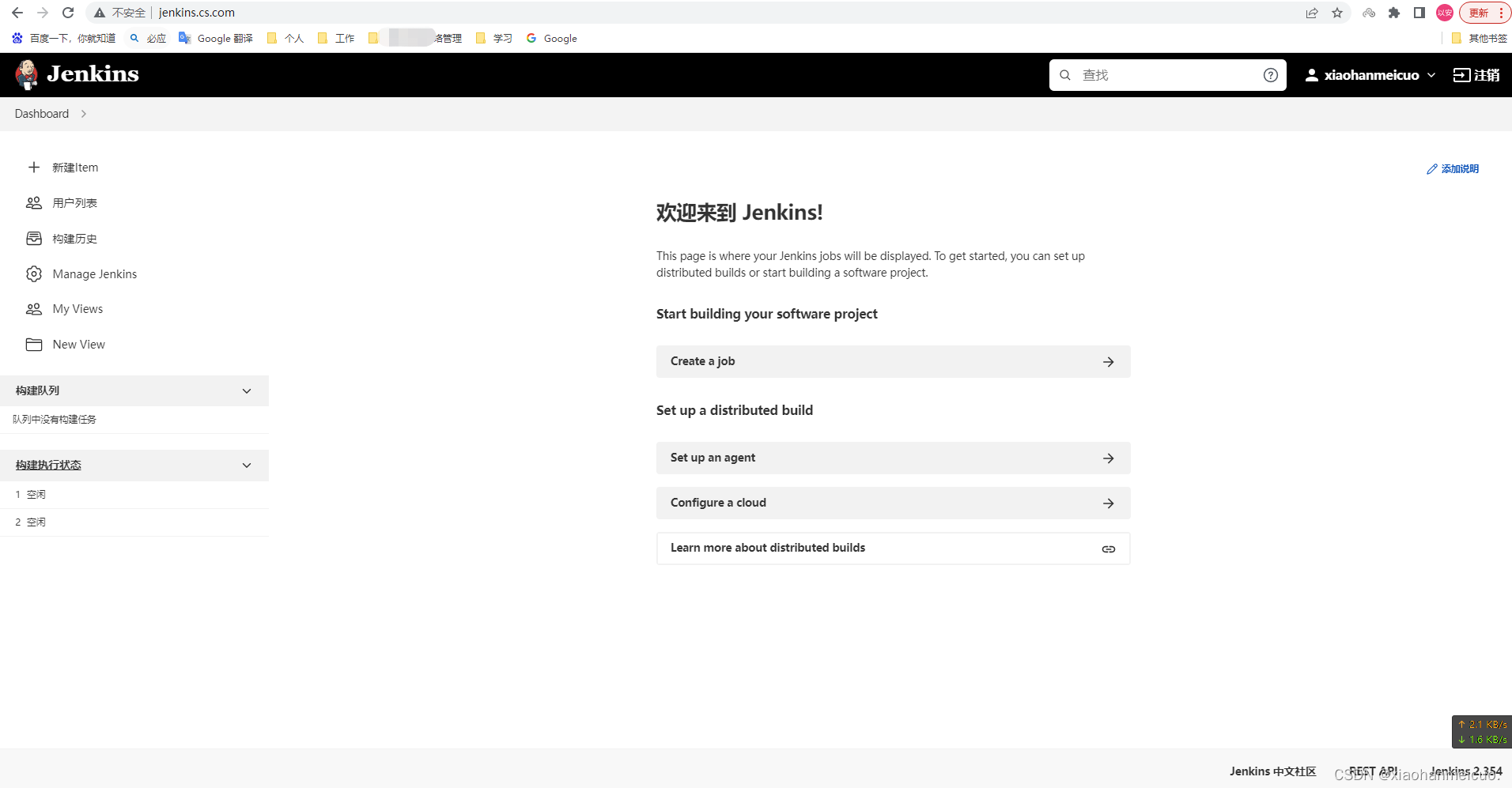Screen dimensions: 1512x788
Task: Click the browser back arrow
Action: 17,13
